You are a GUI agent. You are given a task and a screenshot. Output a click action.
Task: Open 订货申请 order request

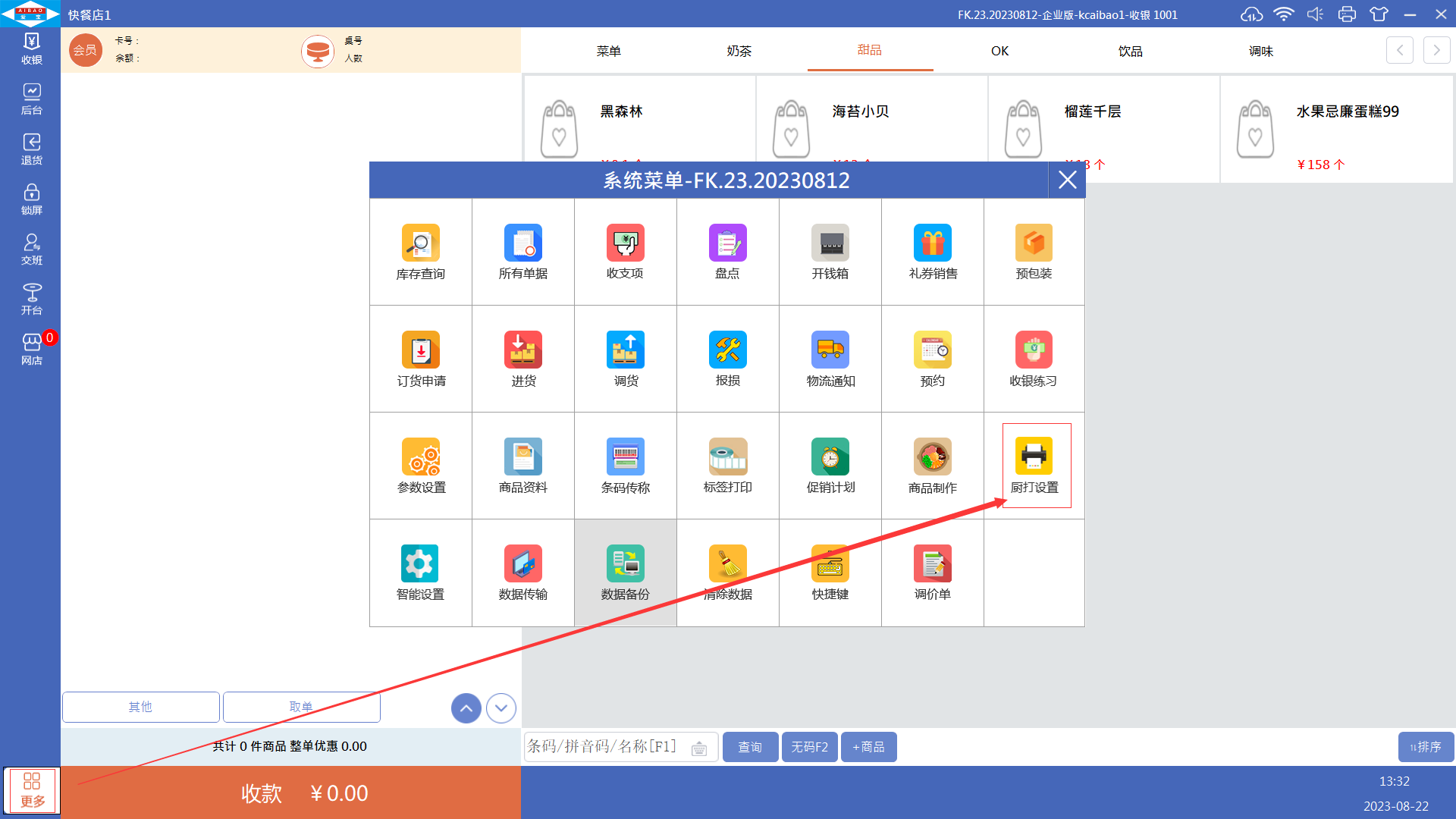tap(421, 359)
